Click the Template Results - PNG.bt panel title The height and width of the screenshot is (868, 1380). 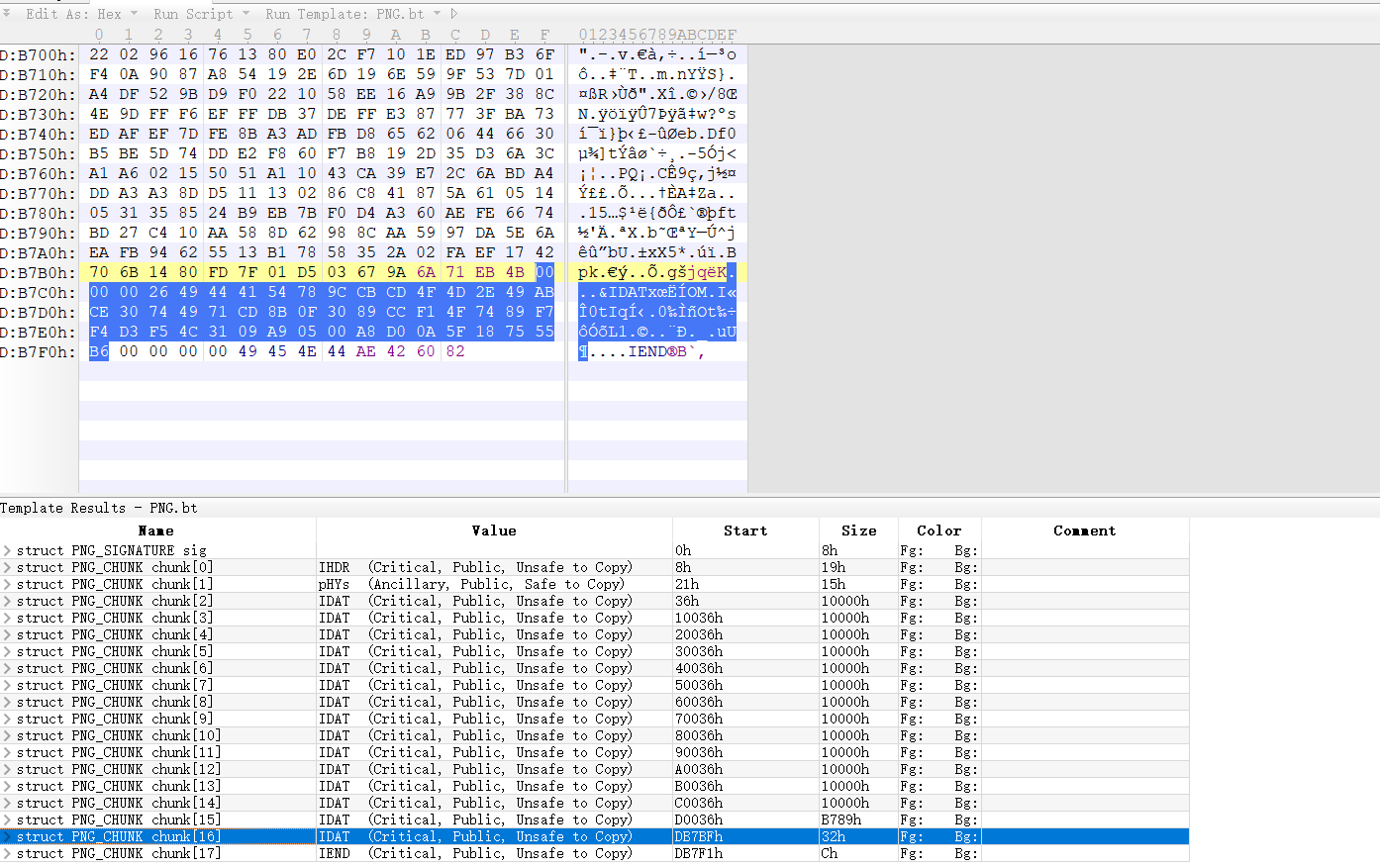pos(99,509)
